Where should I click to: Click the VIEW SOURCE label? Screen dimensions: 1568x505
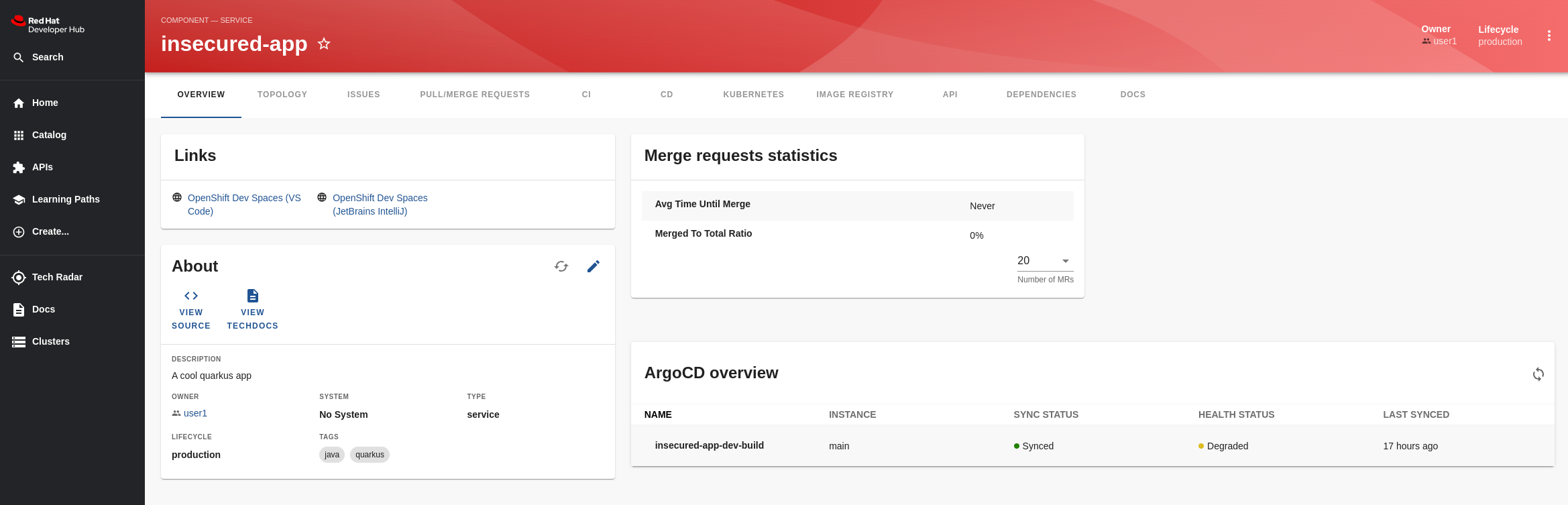[x=191, y=319]
